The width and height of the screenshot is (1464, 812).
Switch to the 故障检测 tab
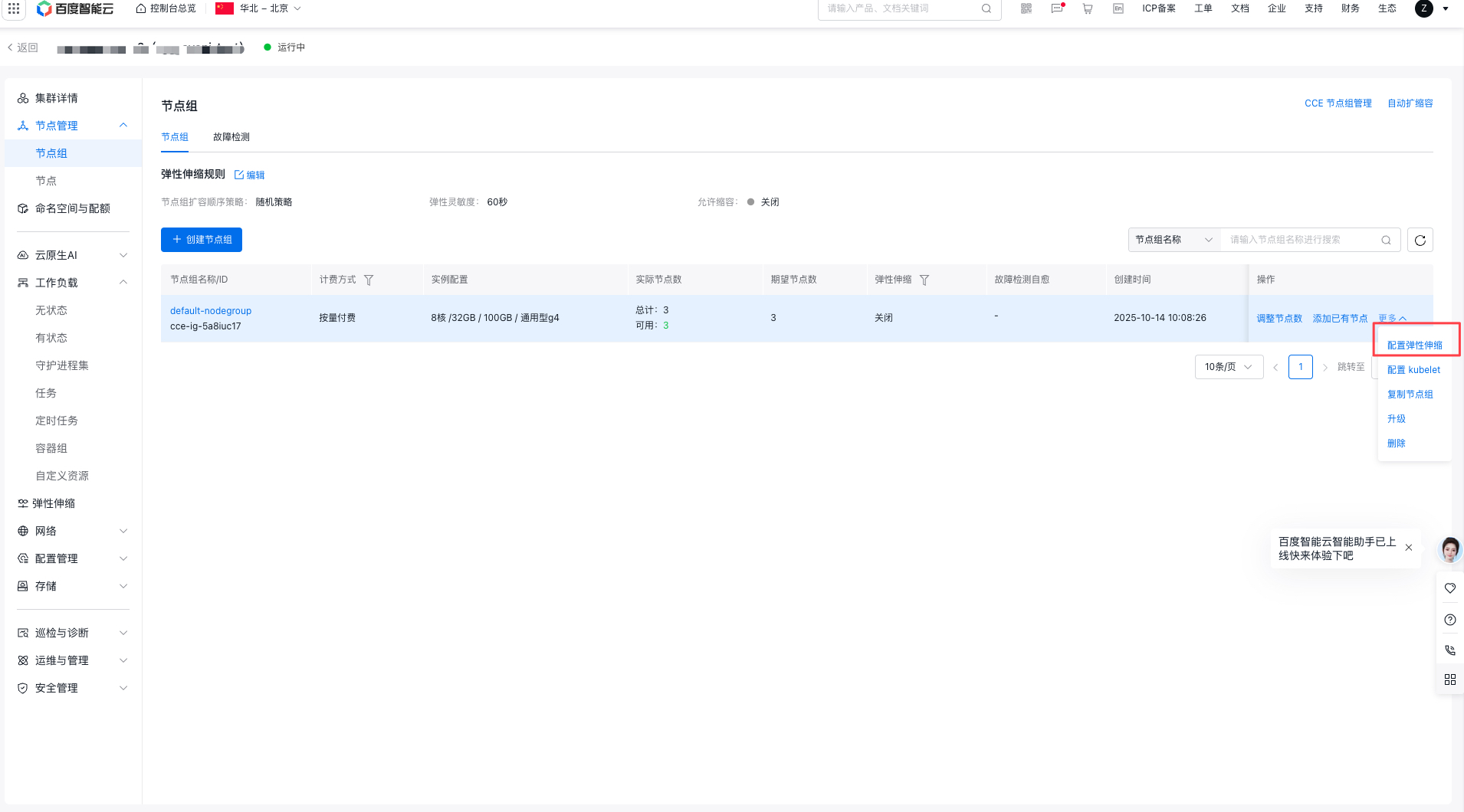pos(231,137)
